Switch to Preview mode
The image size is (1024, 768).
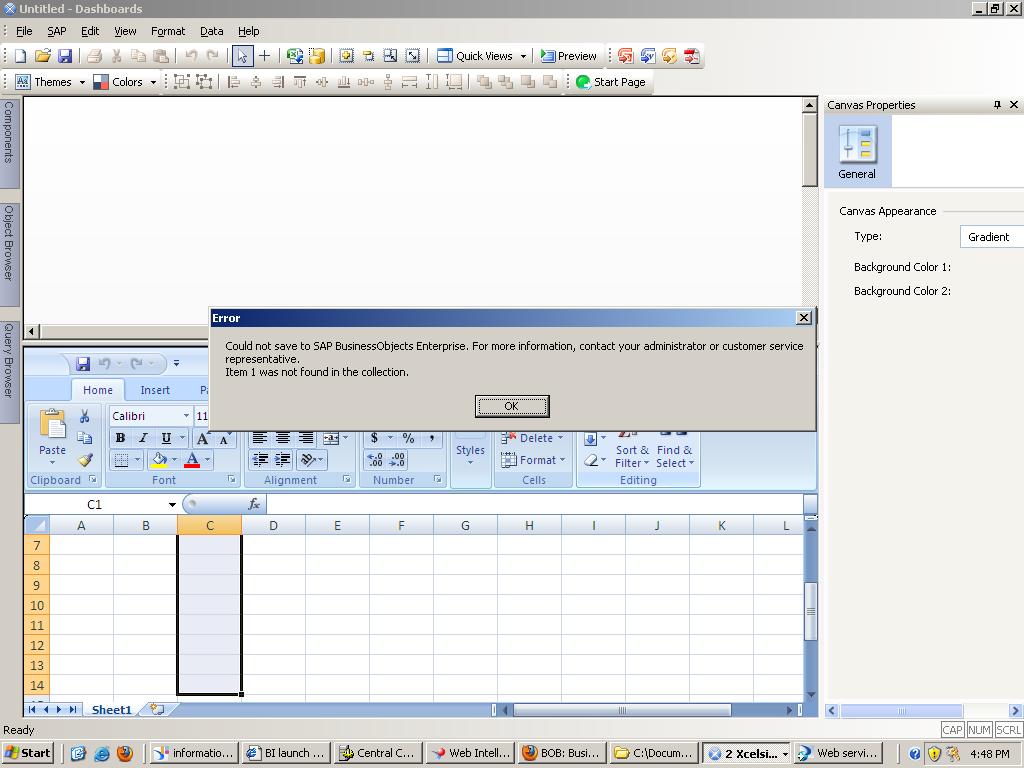click(568, 56)
